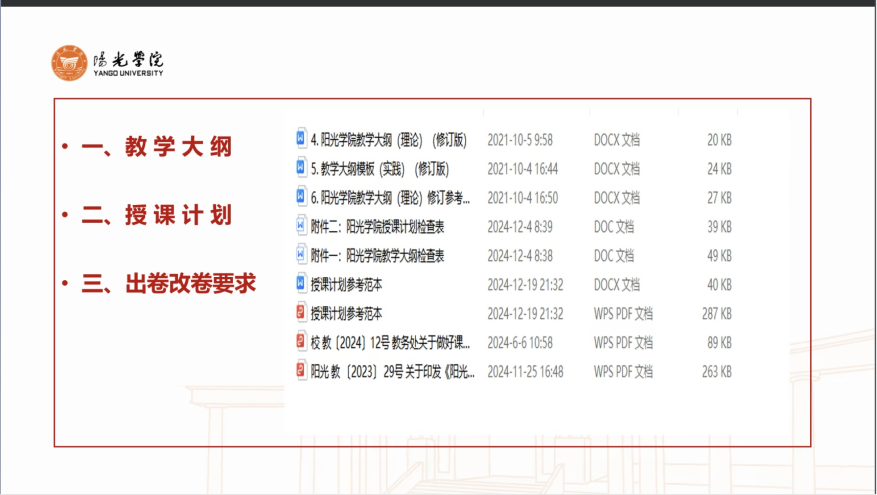Click Word icon of '4. 阳光学院教学大纲 (理论)'
877x495 pixels.
(301, 138)
